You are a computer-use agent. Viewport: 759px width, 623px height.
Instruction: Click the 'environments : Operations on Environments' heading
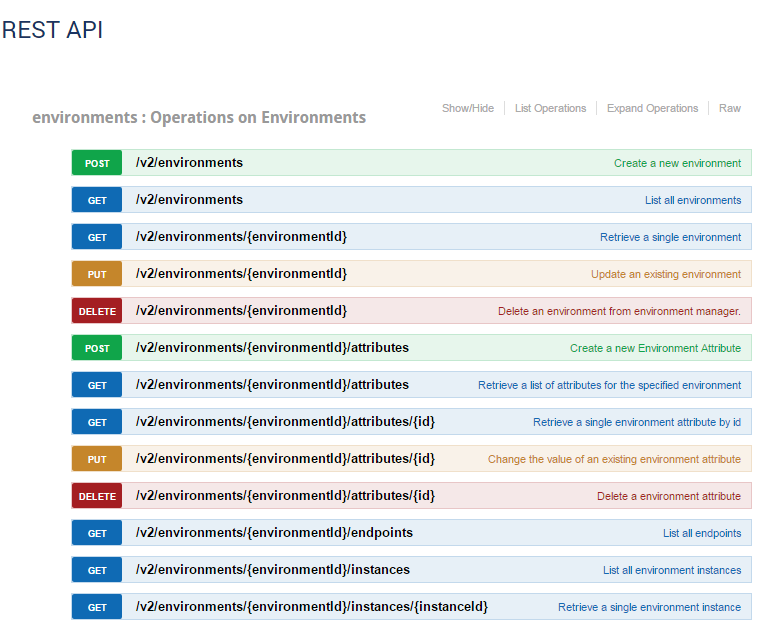click(x=199, y=118)
